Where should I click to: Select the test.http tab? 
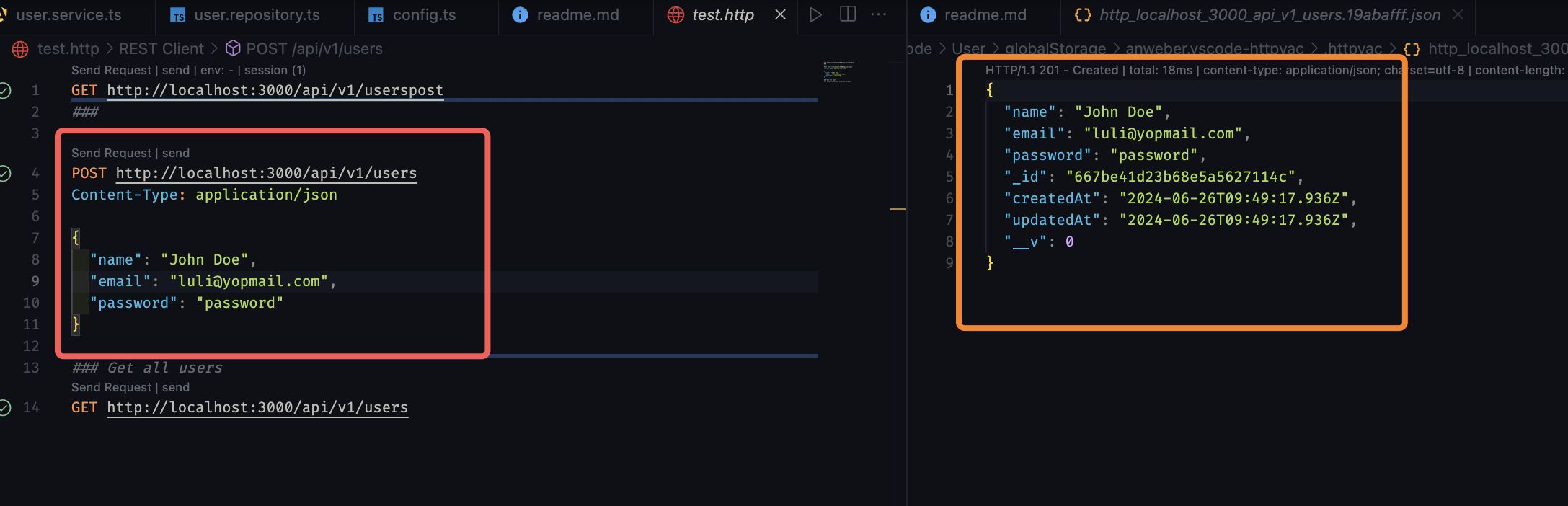(x=722, y=14)
